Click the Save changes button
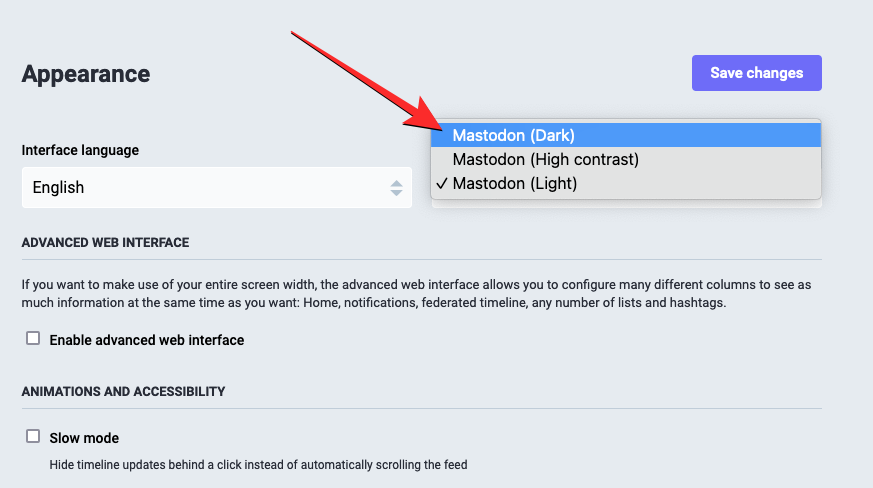 pos(756,73)
